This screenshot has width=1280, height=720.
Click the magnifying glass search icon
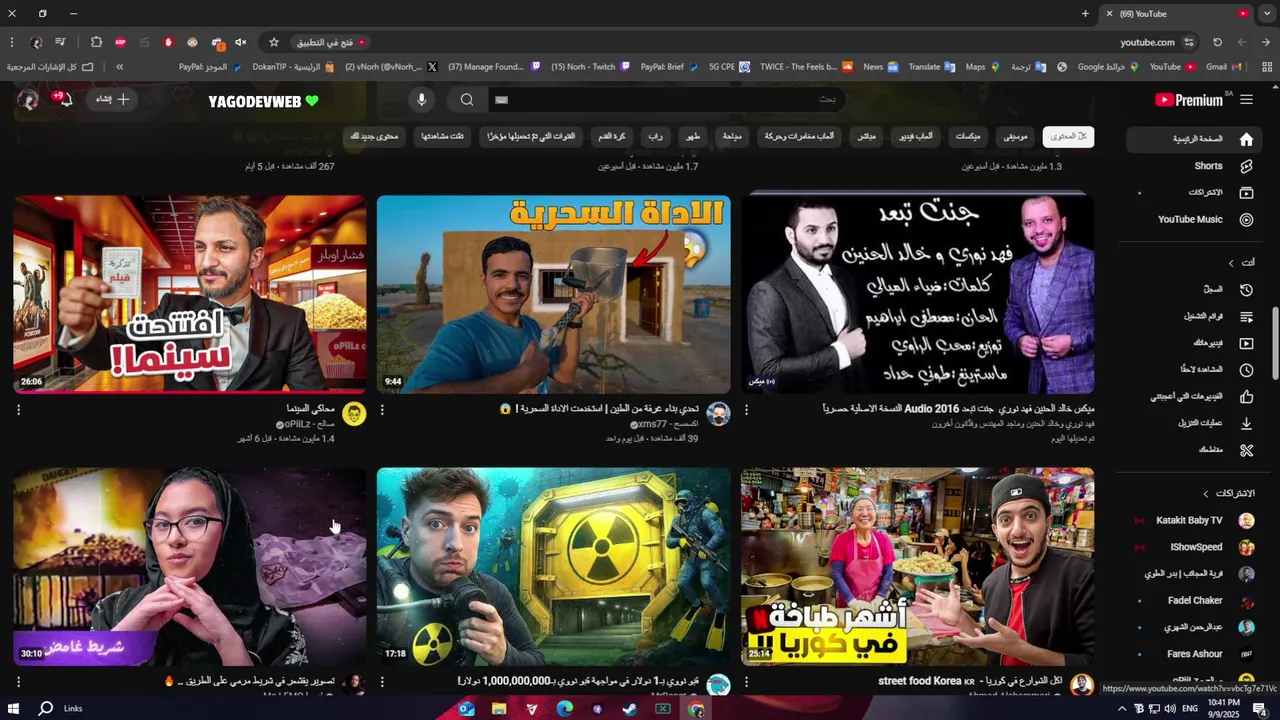[467, 100]
